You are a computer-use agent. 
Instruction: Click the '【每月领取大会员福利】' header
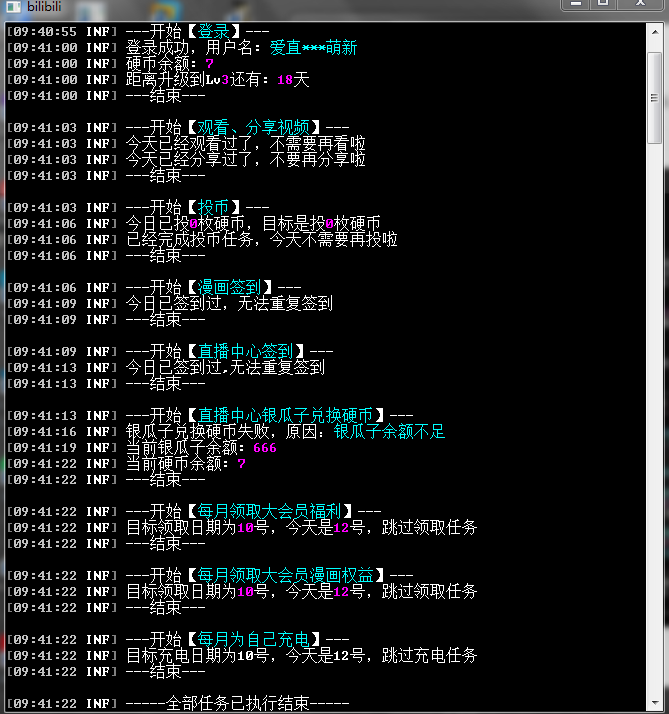click(270, 512)
